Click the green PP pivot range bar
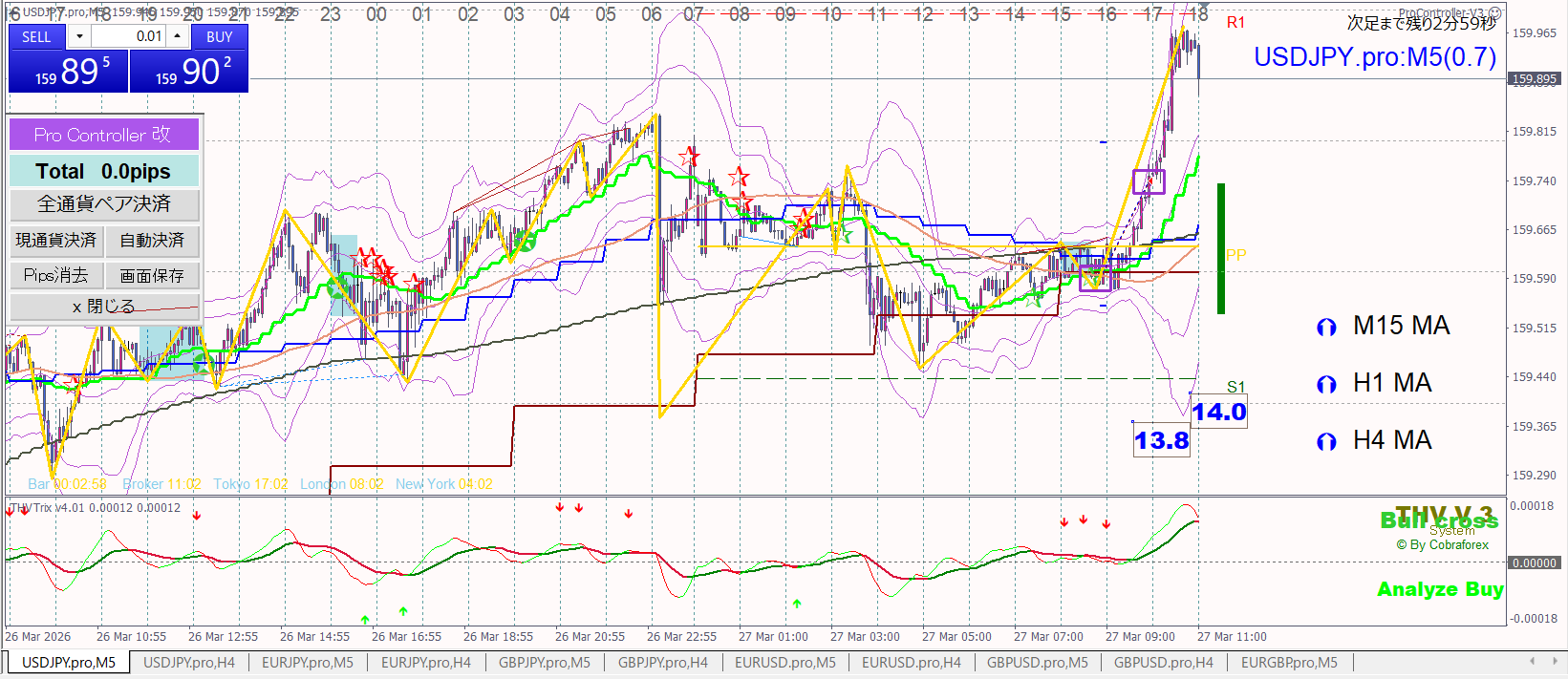 [1220, 248]
